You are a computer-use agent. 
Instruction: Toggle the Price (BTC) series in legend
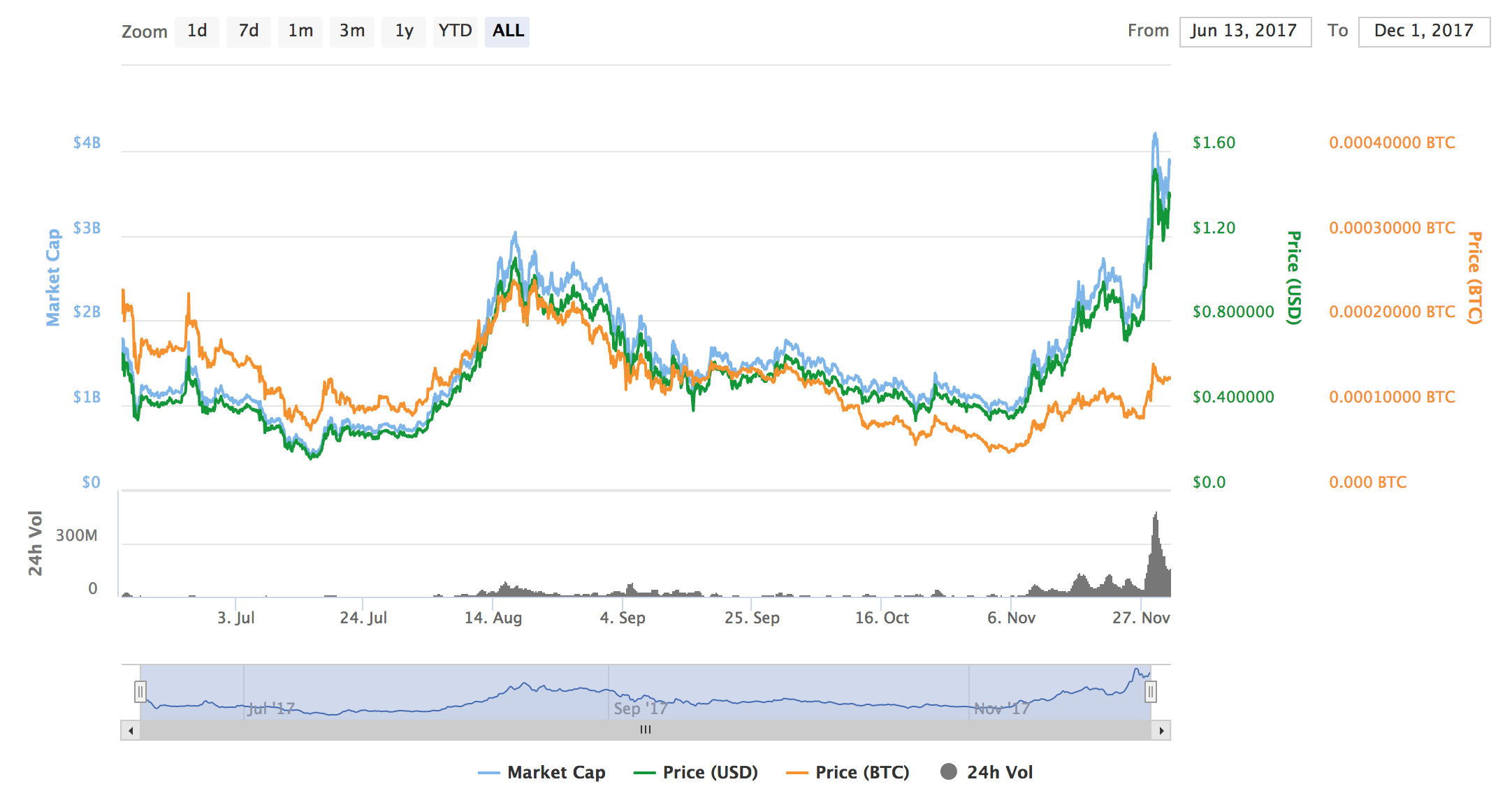coord(848,772)
